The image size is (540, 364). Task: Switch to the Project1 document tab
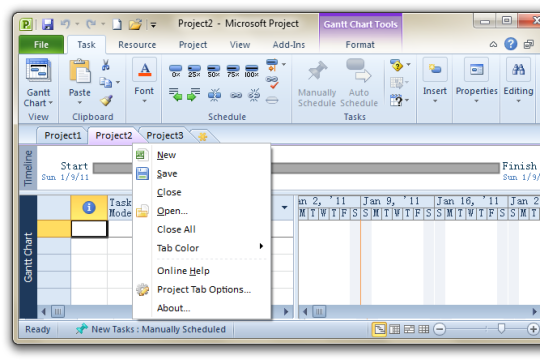click(x=63, y=136)
